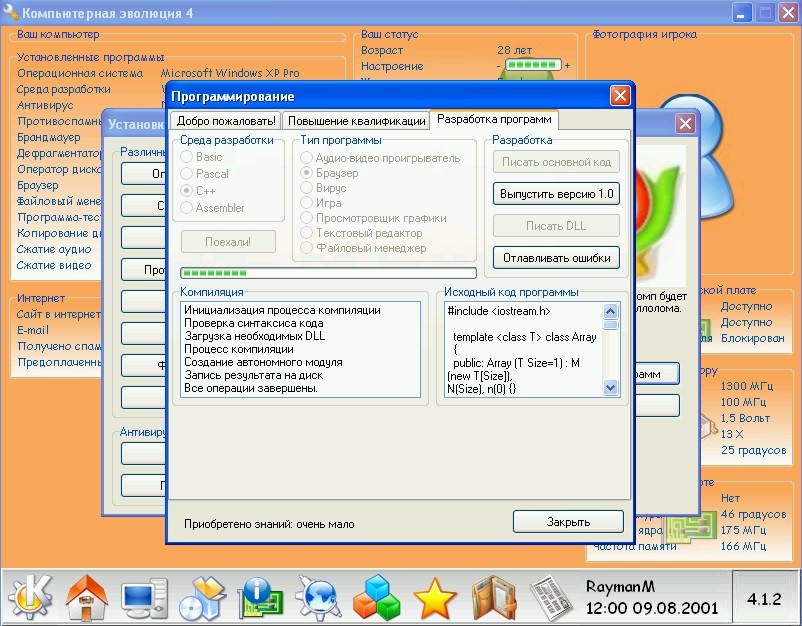Click the house icon in bottom bar
The image size is (802, 626).
[x=87, y=597]
